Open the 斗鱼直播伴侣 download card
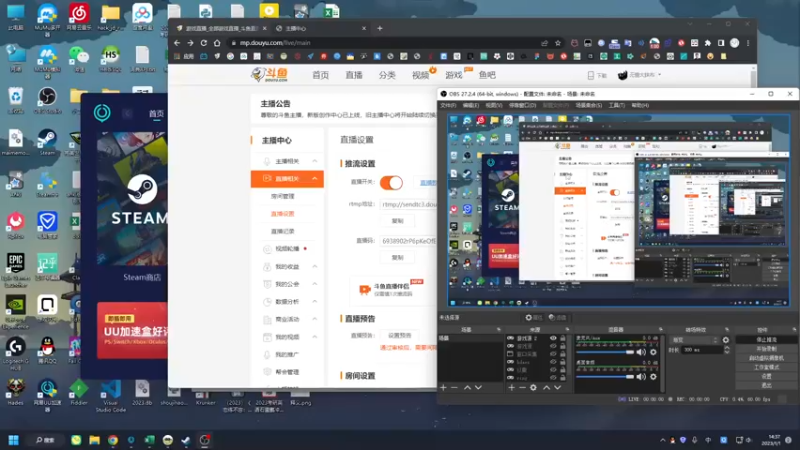This screenshot has height=450, width=800. 391,289
